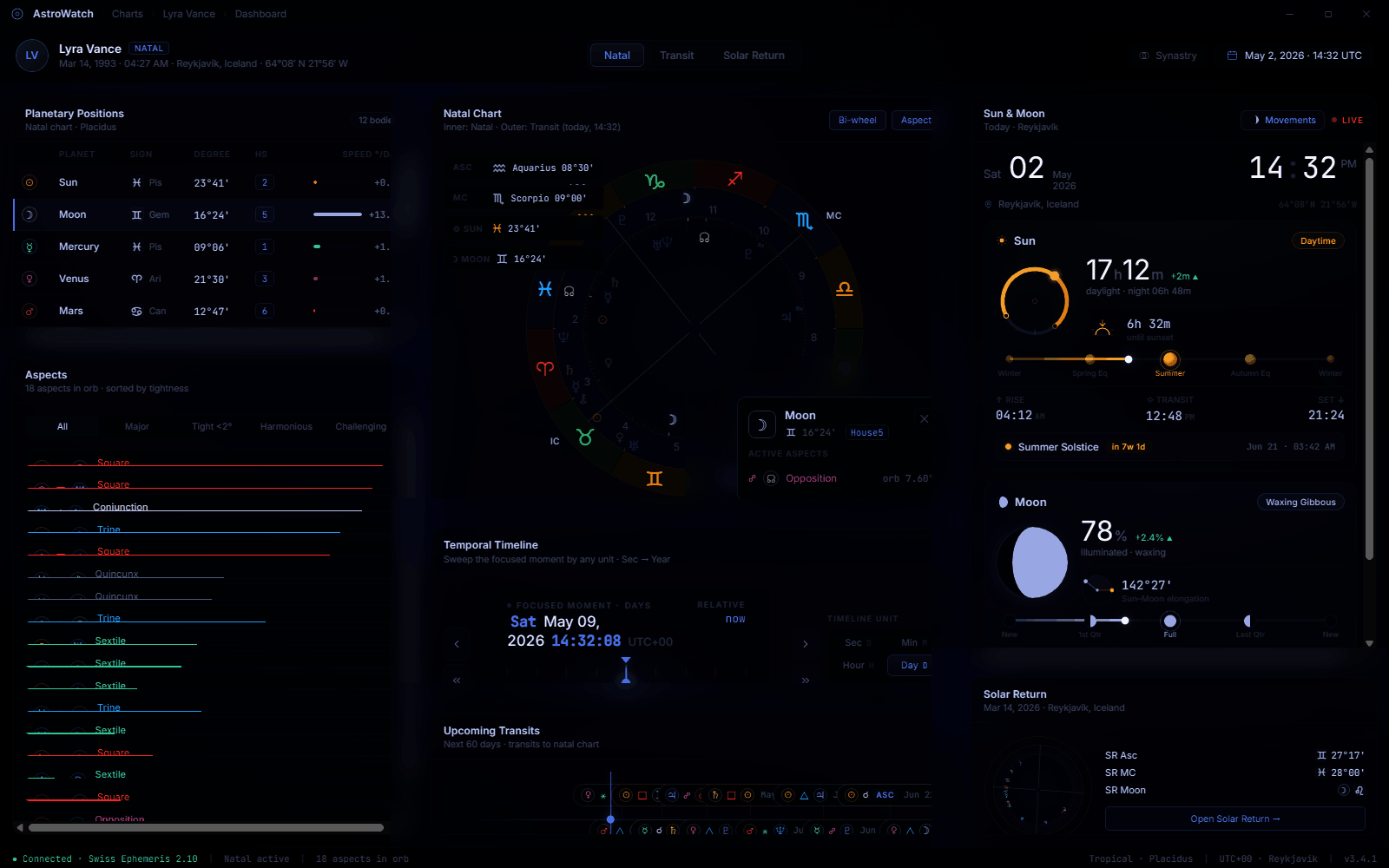Jump timeline forward with double chevron
The height and width of the screenshot is (868, 1389).
tap(805, 681)
